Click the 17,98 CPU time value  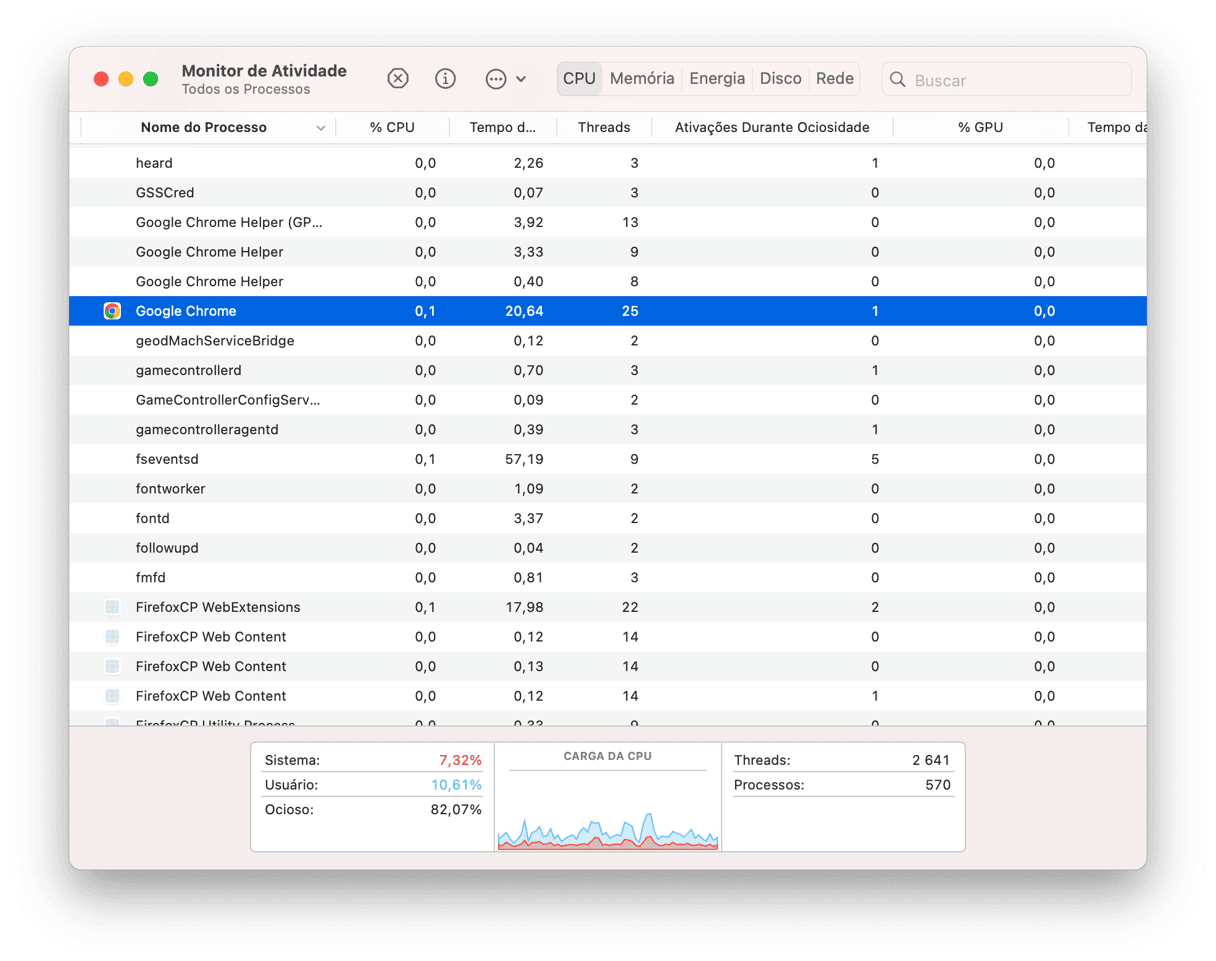pyautogui.click(x=525, y=607)
